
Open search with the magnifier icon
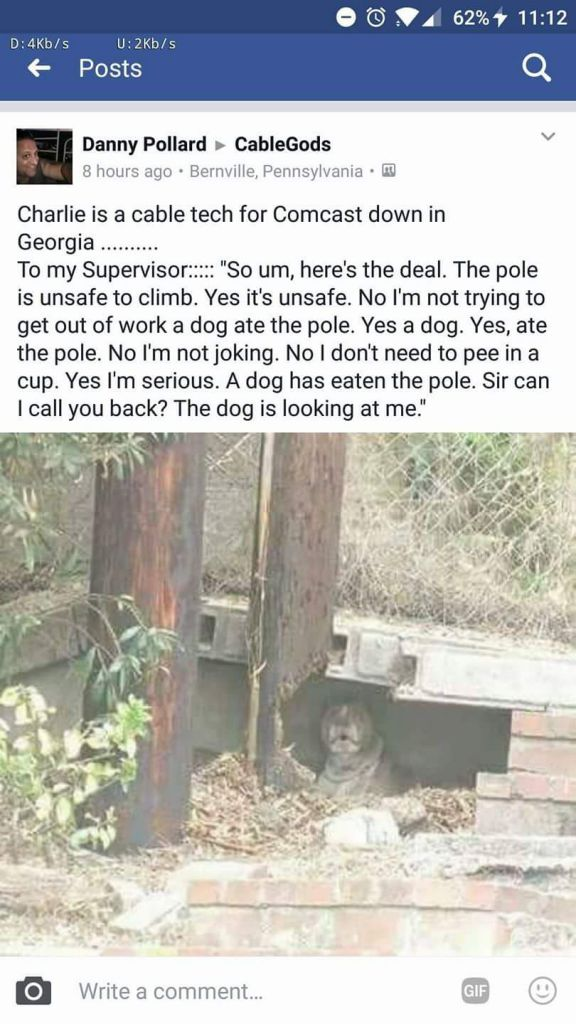[537, 68]
